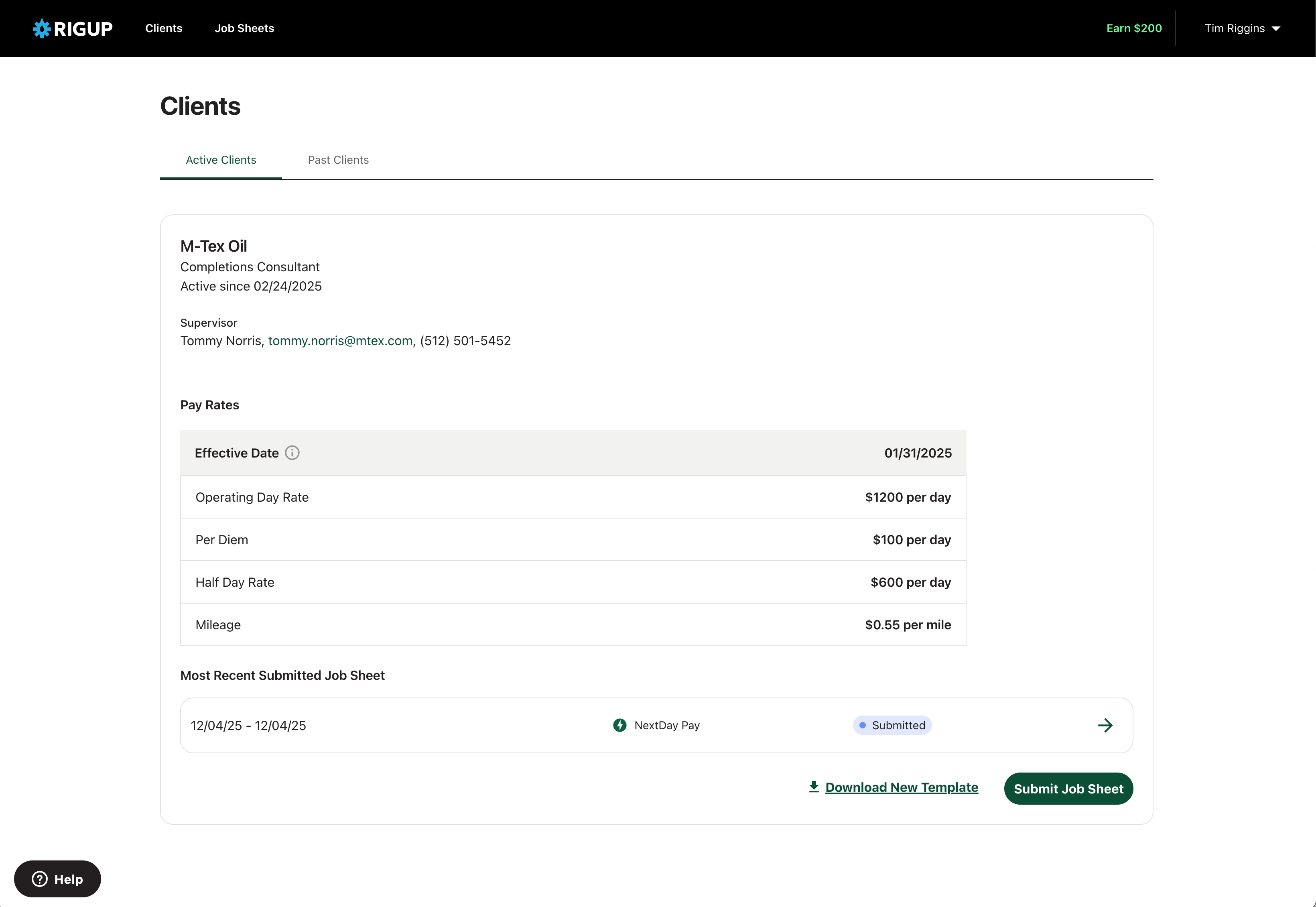
Task: Switch to the Past Clients tab
Action: click(x=338, y=160)
